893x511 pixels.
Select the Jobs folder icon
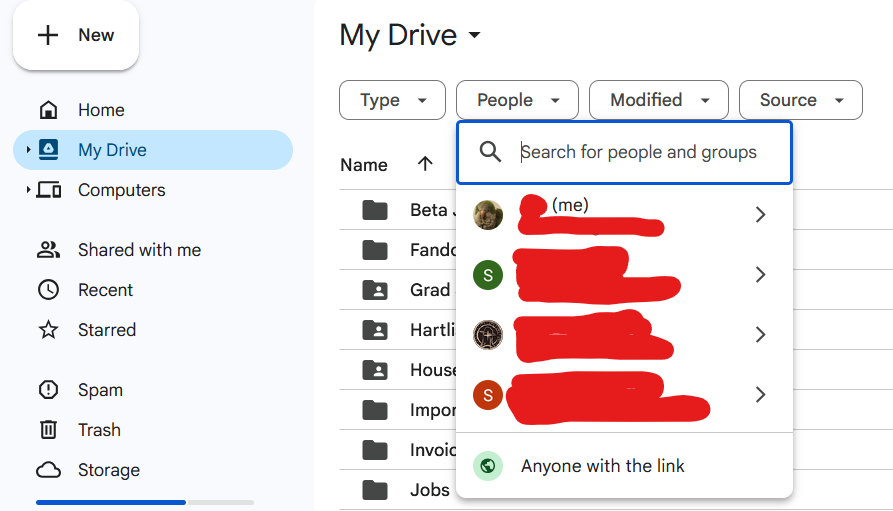(x=375, y=490)
